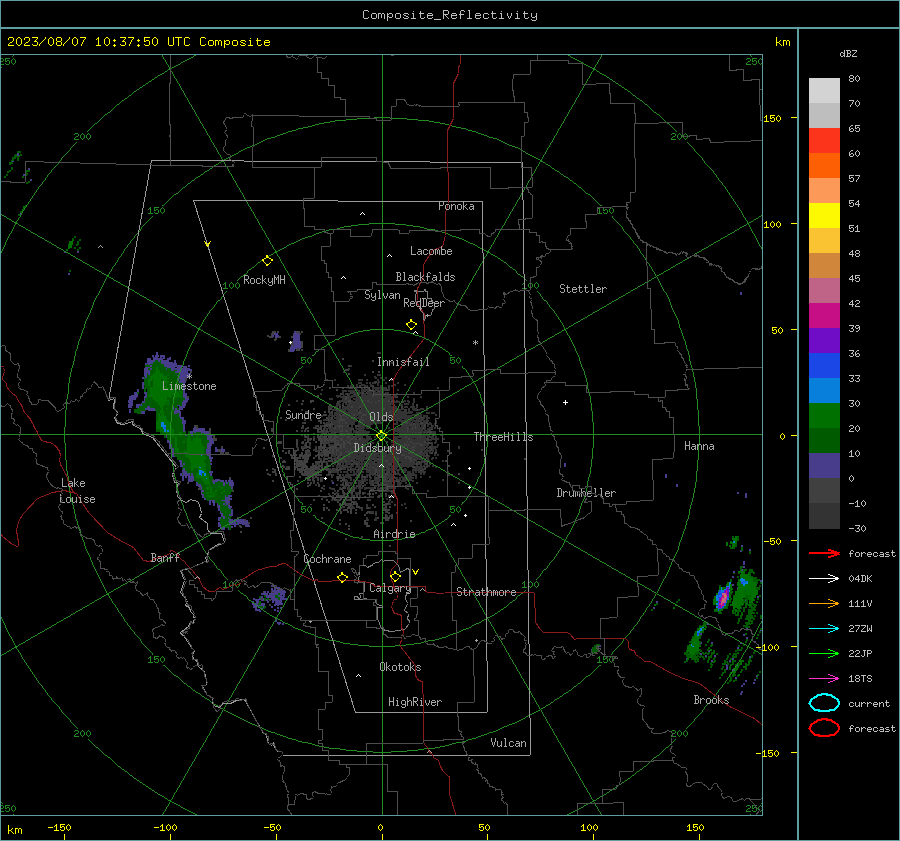Click the Strathmore city label
The height and width of the screenshot is (841, 900).
[486, 592]
